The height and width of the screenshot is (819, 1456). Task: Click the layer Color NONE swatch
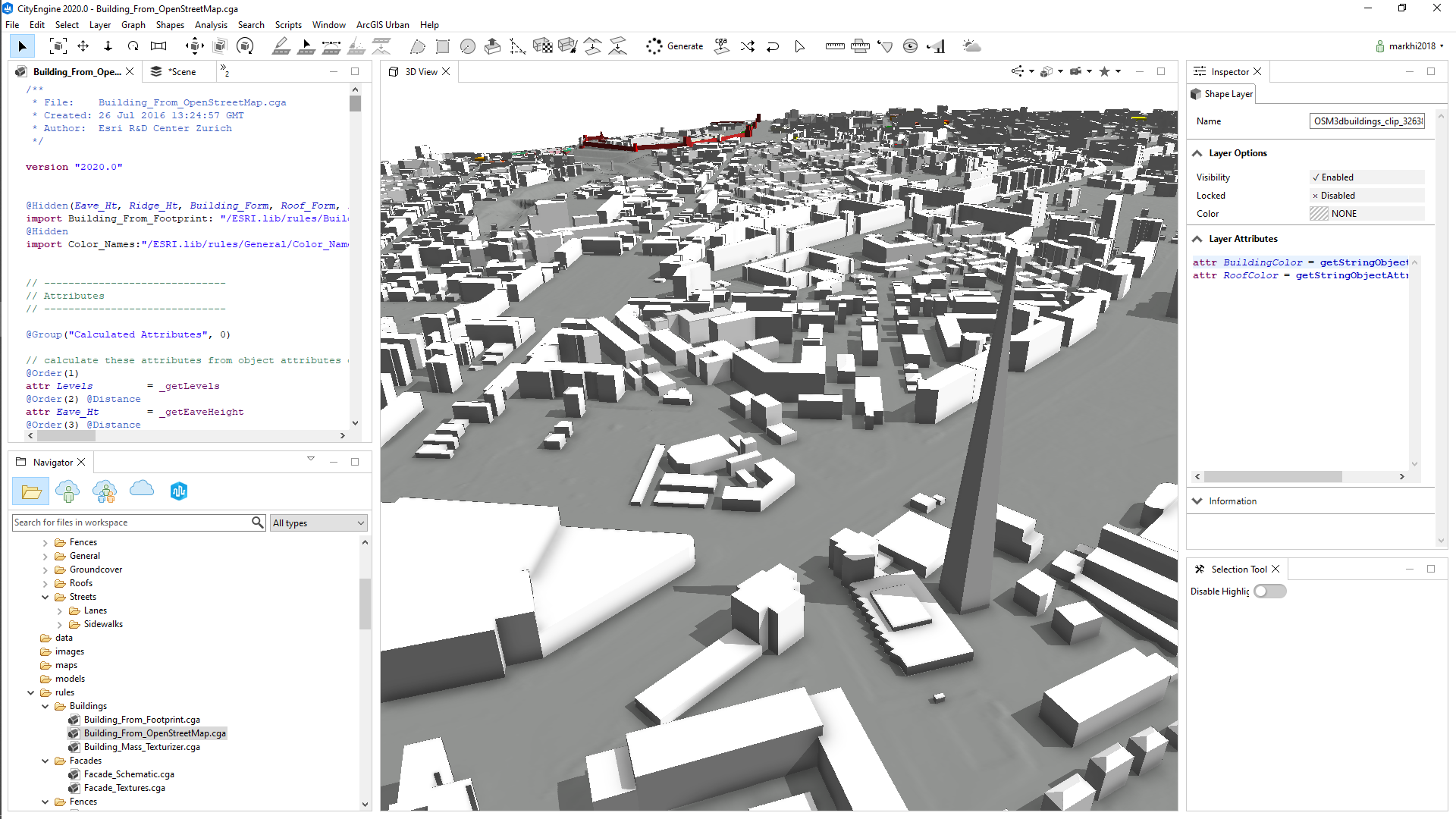pos(1319,214)
